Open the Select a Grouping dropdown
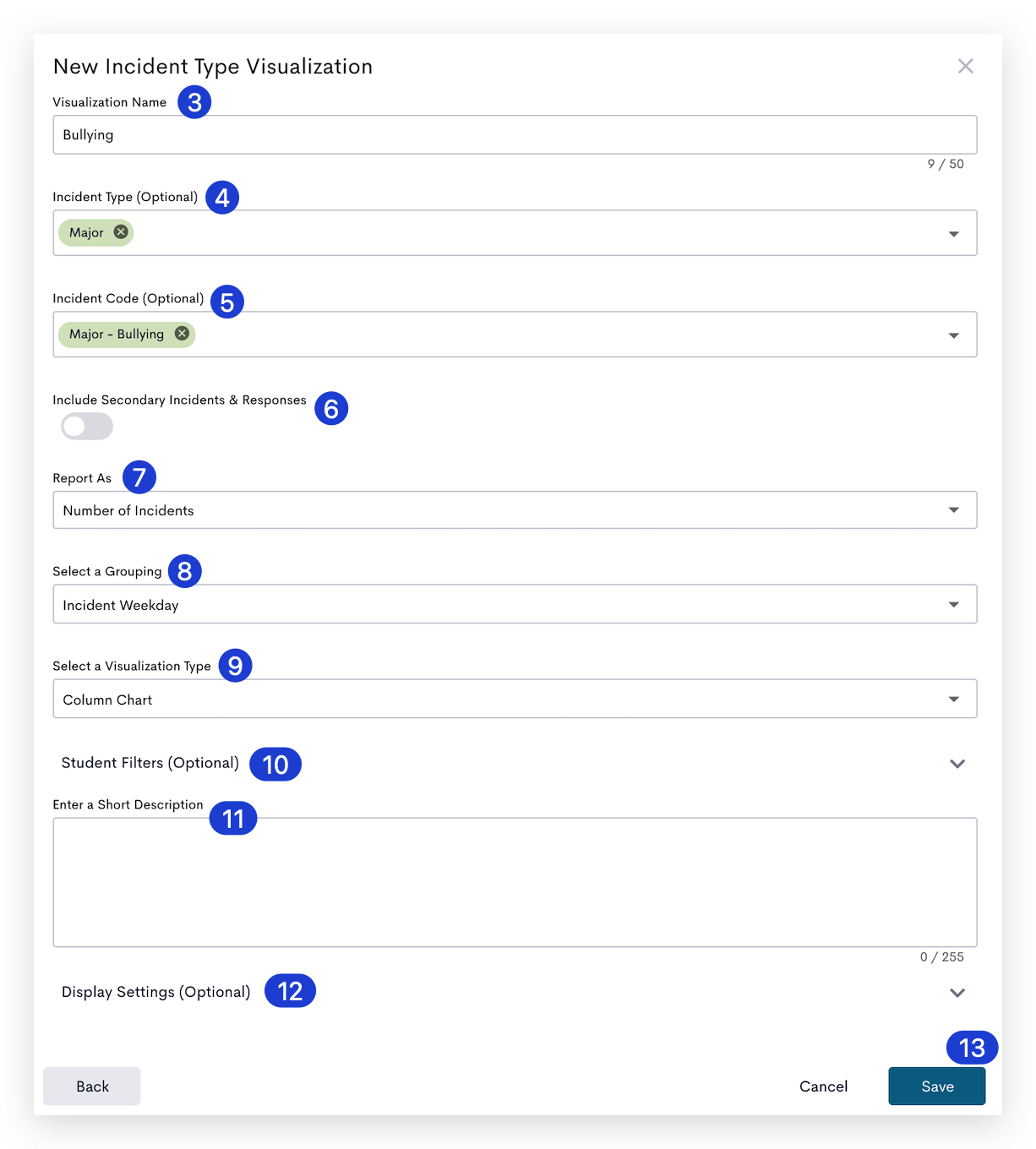This screenshot has width=1036, height=1149. [x=515, y=605]
